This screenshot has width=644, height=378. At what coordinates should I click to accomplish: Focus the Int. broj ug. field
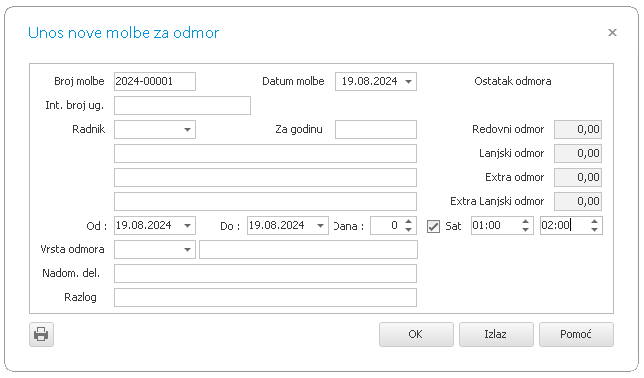click(182, 106)
